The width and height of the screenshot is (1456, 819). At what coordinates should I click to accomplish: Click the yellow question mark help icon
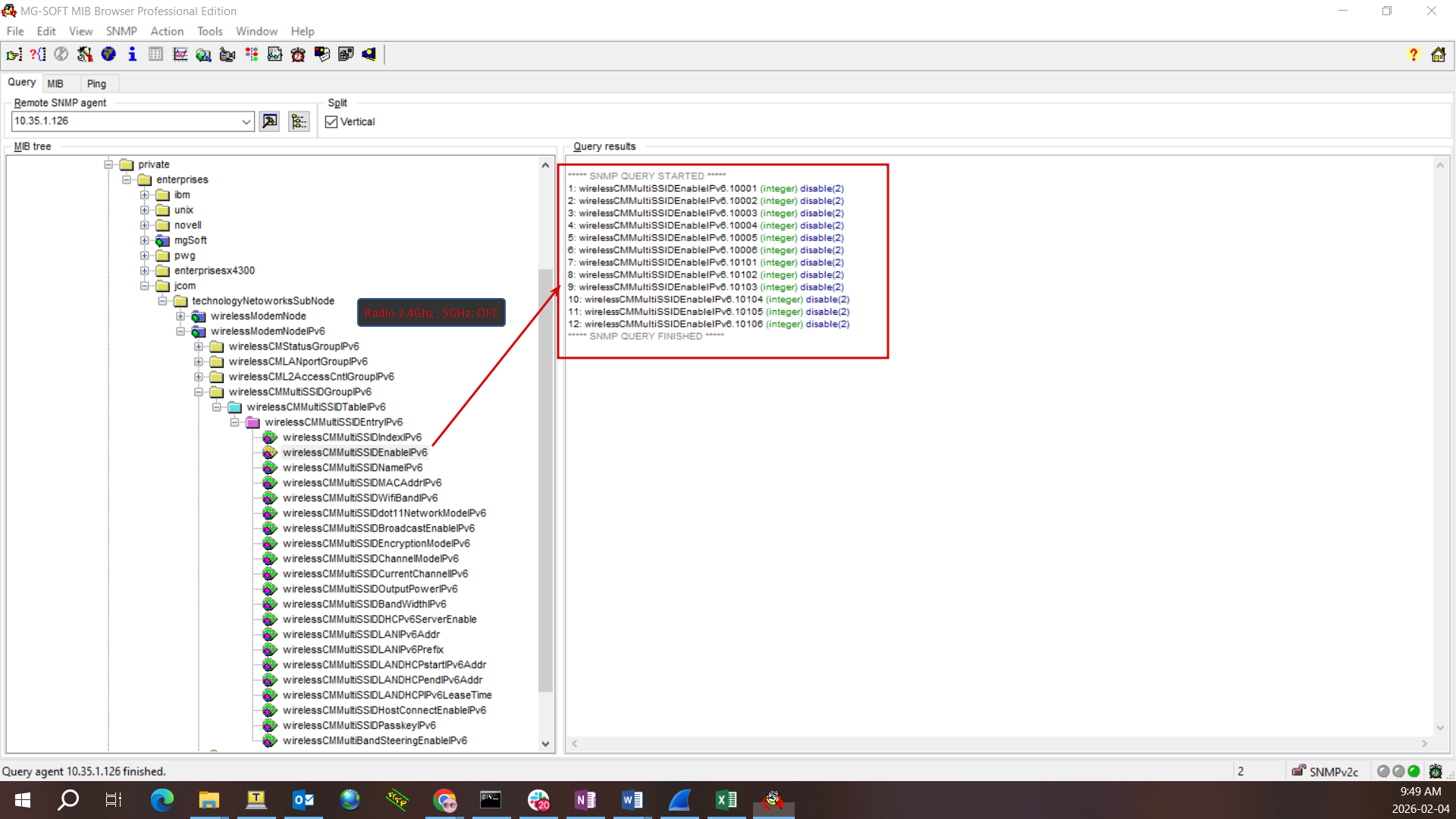(x=1413, y=55)
